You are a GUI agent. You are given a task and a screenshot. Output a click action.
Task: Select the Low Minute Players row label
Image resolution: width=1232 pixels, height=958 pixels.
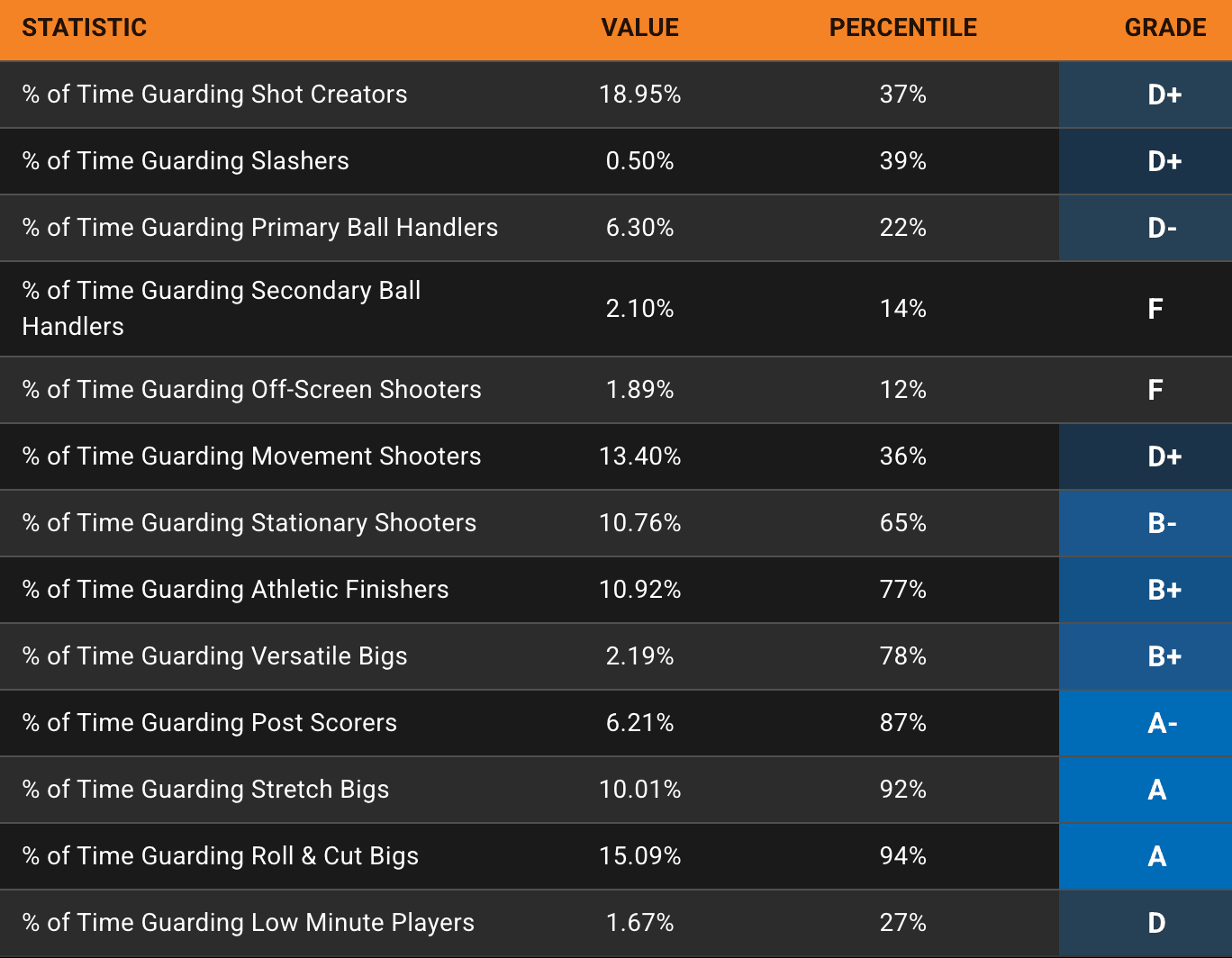248,923
